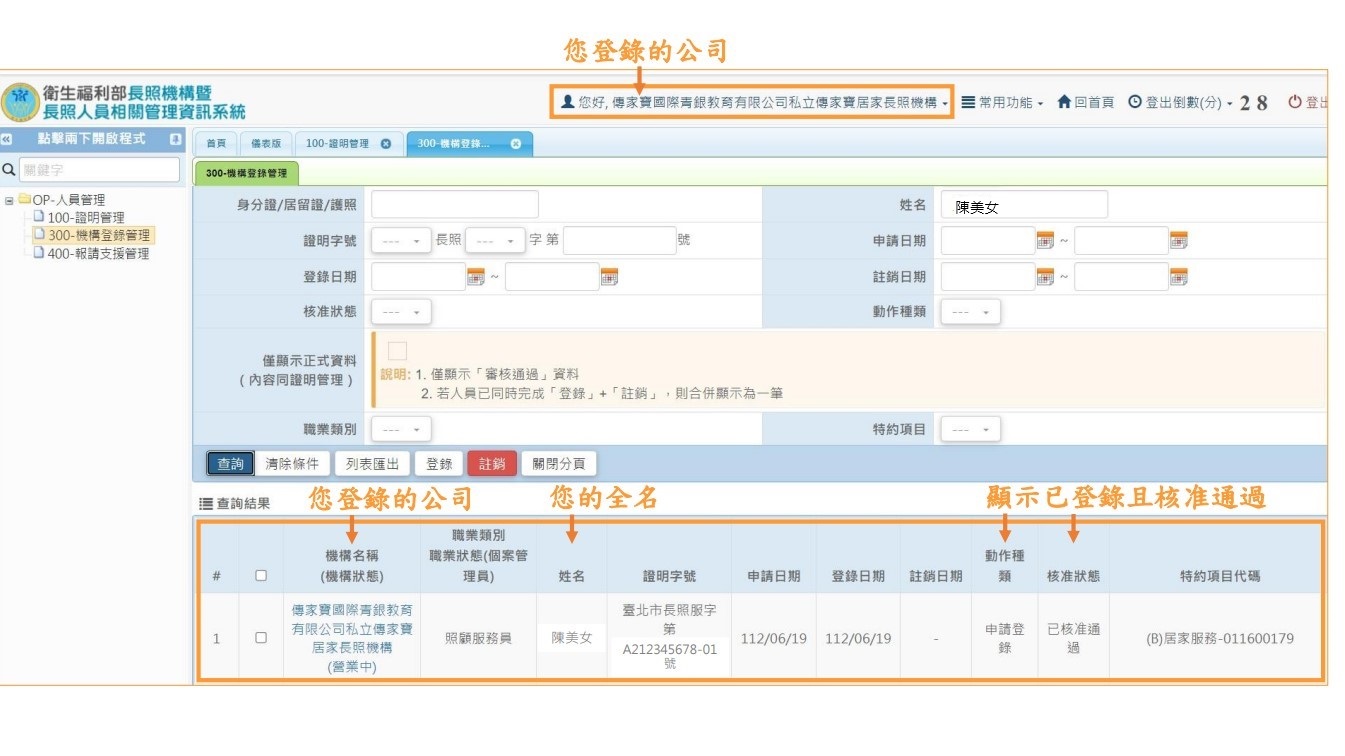Image resolution: width=1345 pixels, height=756 pixels.
Task: Expand the 動作種類 dropdown
Action: (970, 312)
